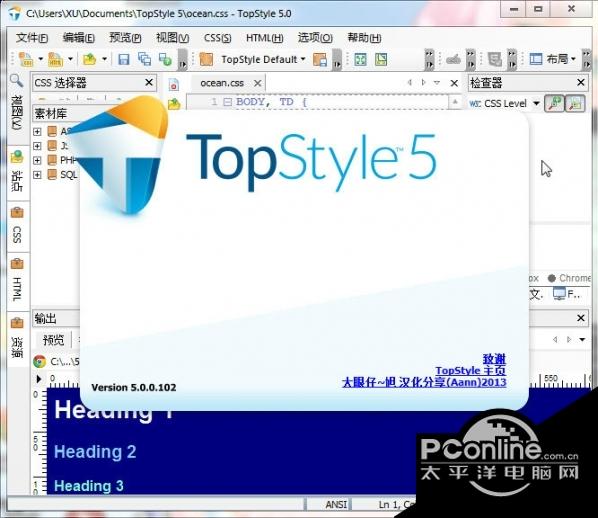Expand the first tree node in 素材库
598x518 pixels.
37,132
